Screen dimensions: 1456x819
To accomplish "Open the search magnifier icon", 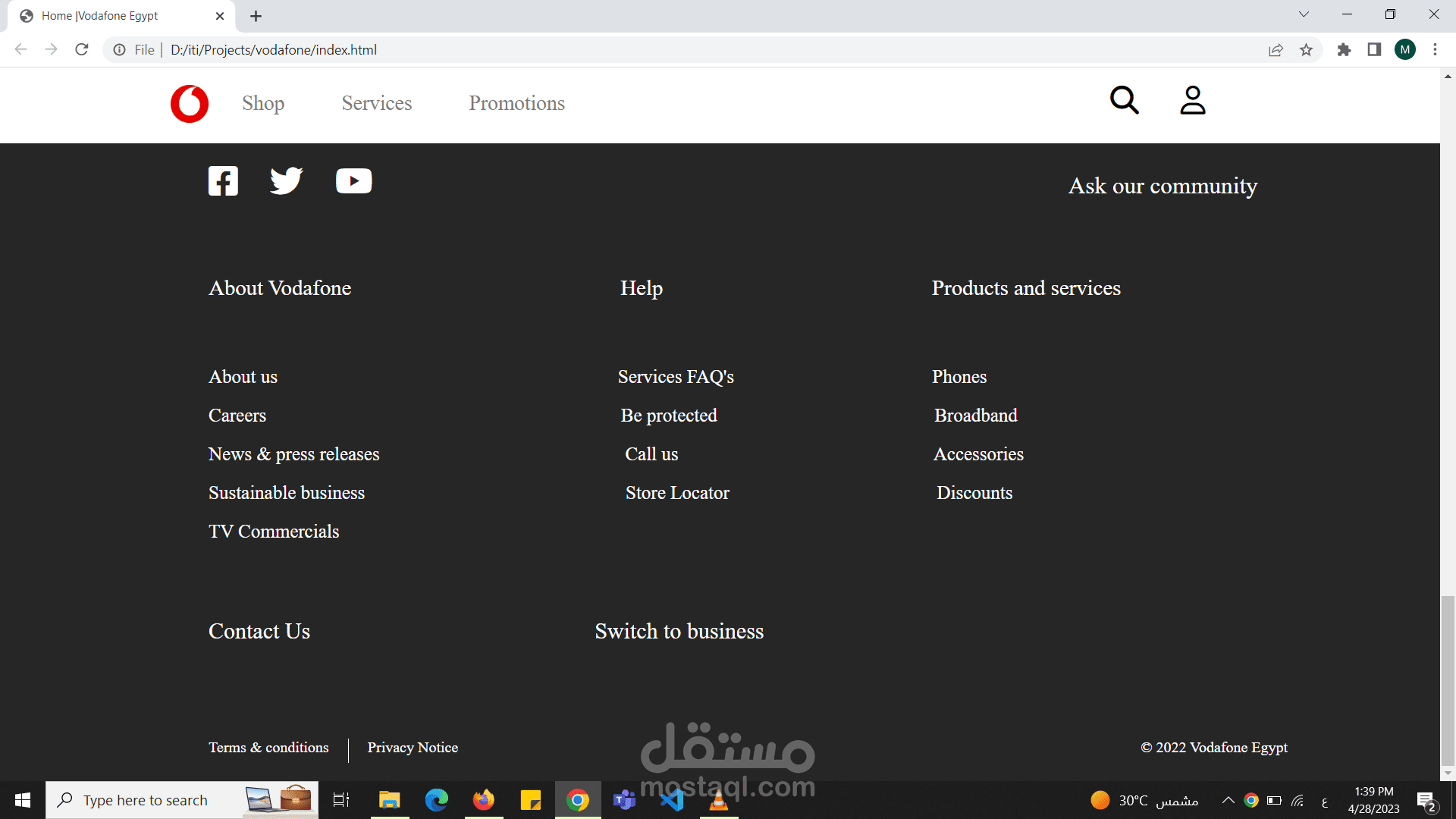I will point(1124,100).
